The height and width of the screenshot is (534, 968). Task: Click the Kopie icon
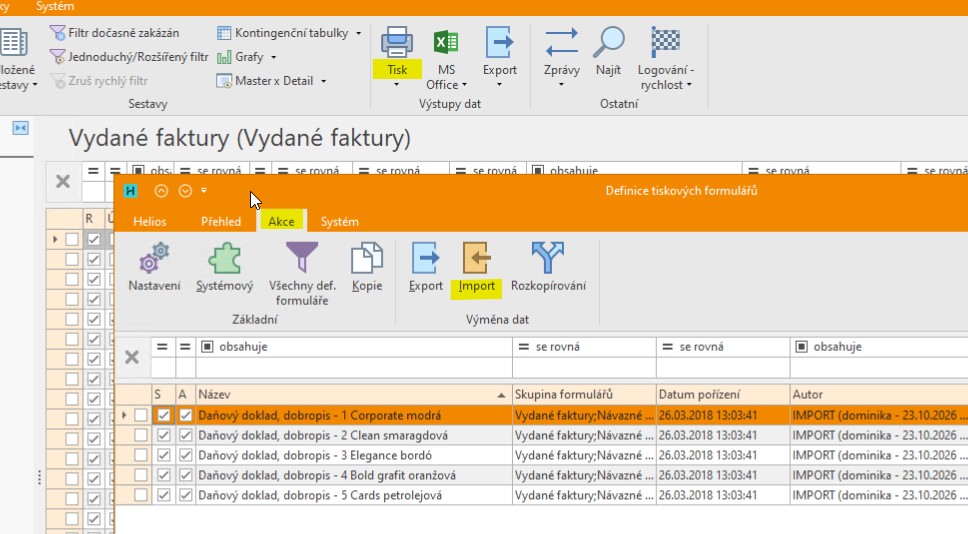(367, 257)
